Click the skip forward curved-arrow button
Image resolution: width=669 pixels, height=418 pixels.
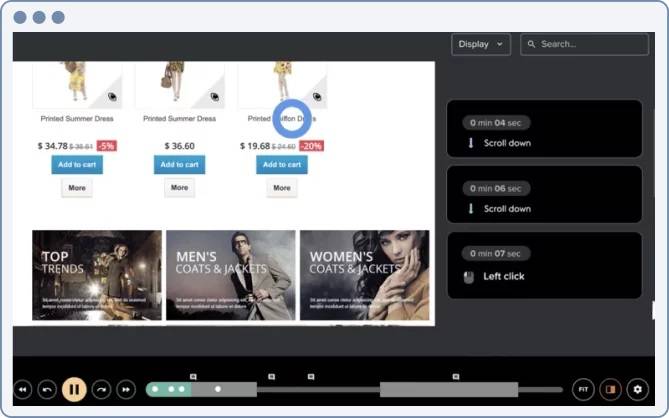click(100, 389)
